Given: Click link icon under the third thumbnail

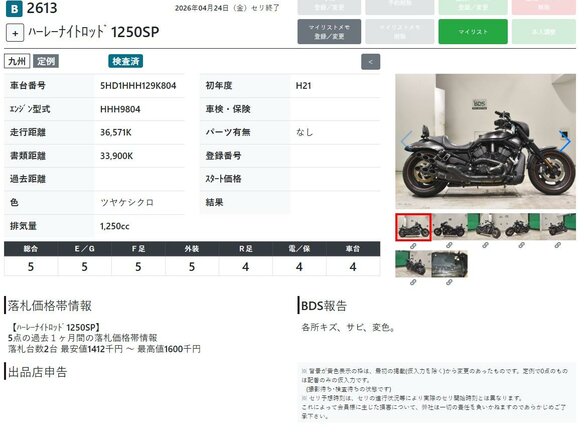Looking at the screenshot, I should [485, 245].
